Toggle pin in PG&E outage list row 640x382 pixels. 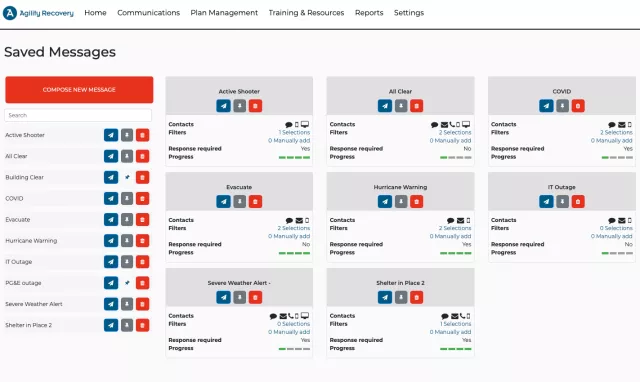pyautogui.click(x=127, y=283)
